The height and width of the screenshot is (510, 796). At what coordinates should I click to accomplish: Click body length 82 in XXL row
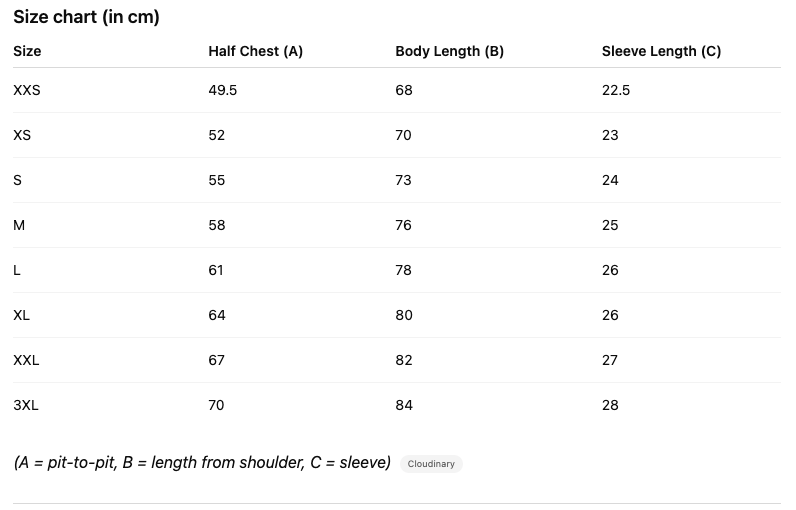tap(403, 360)
